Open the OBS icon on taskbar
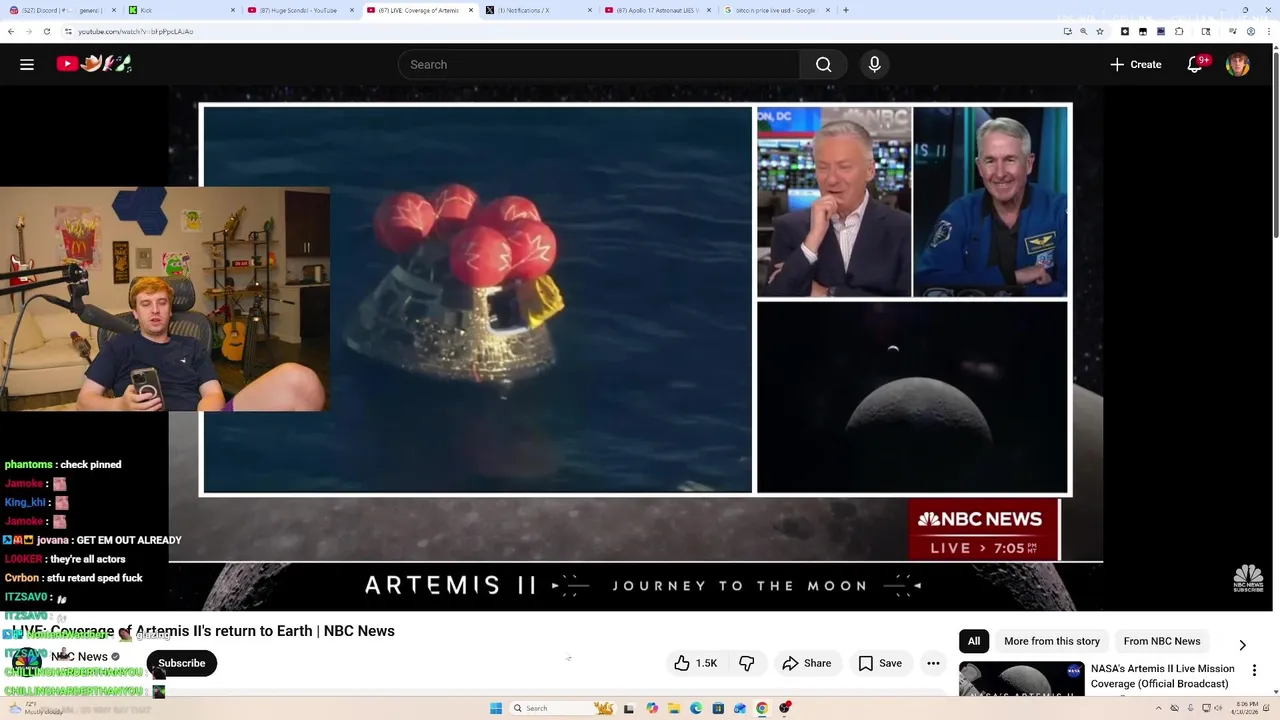 pyautogui.click(x=785, y=708)
